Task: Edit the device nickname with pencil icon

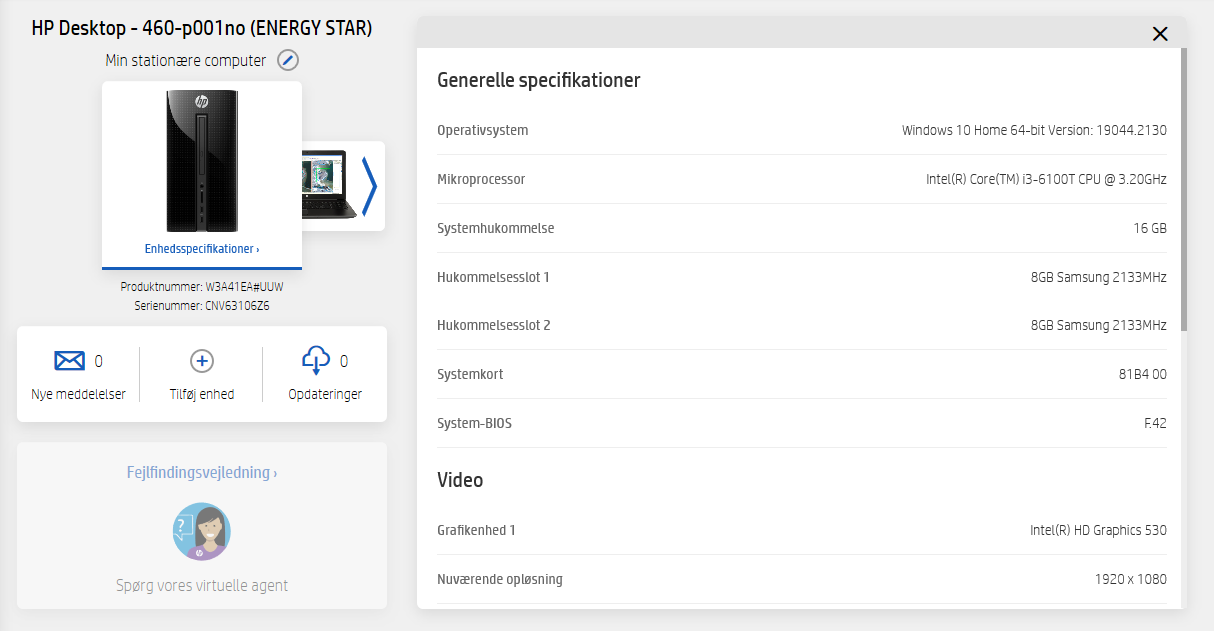Action: tap(288, 60)
